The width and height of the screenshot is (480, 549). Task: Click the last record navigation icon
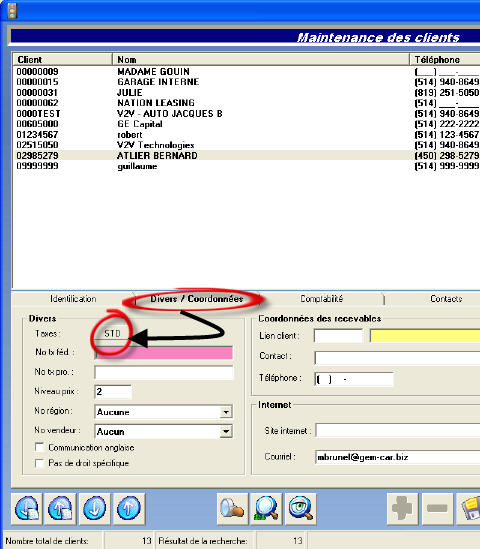coord(60,508)
